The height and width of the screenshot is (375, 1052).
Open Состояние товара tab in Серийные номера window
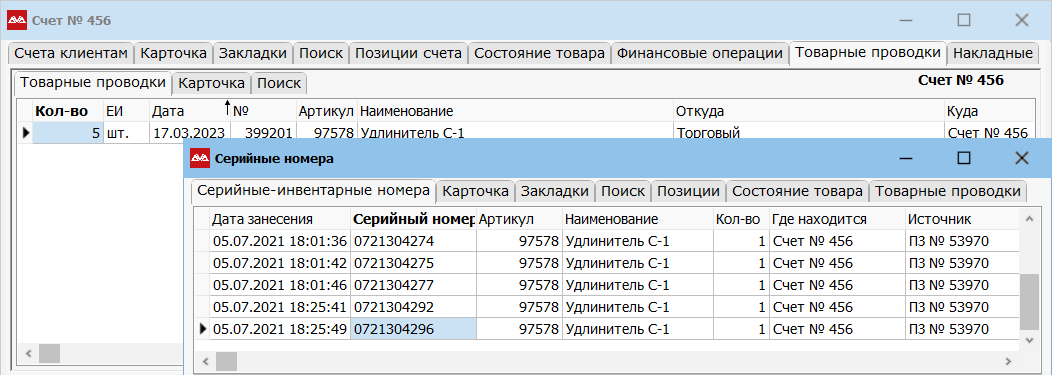[x=797, y=191]
